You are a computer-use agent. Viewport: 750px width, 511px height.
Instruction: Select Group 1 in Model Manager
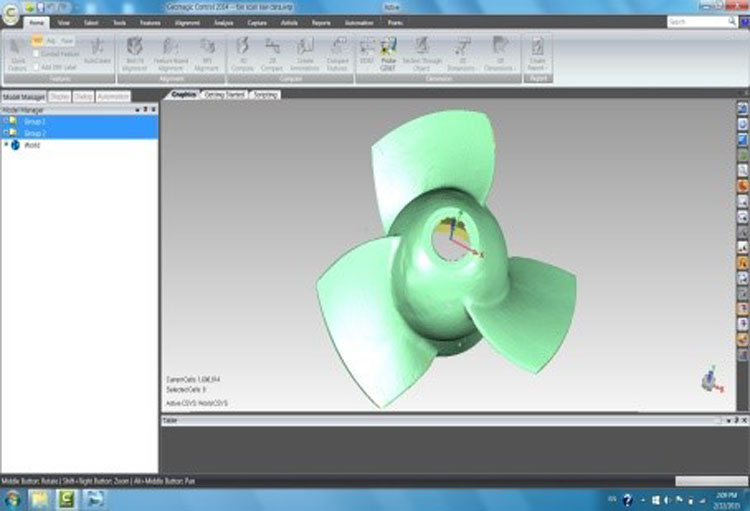(x=79, y=121)
